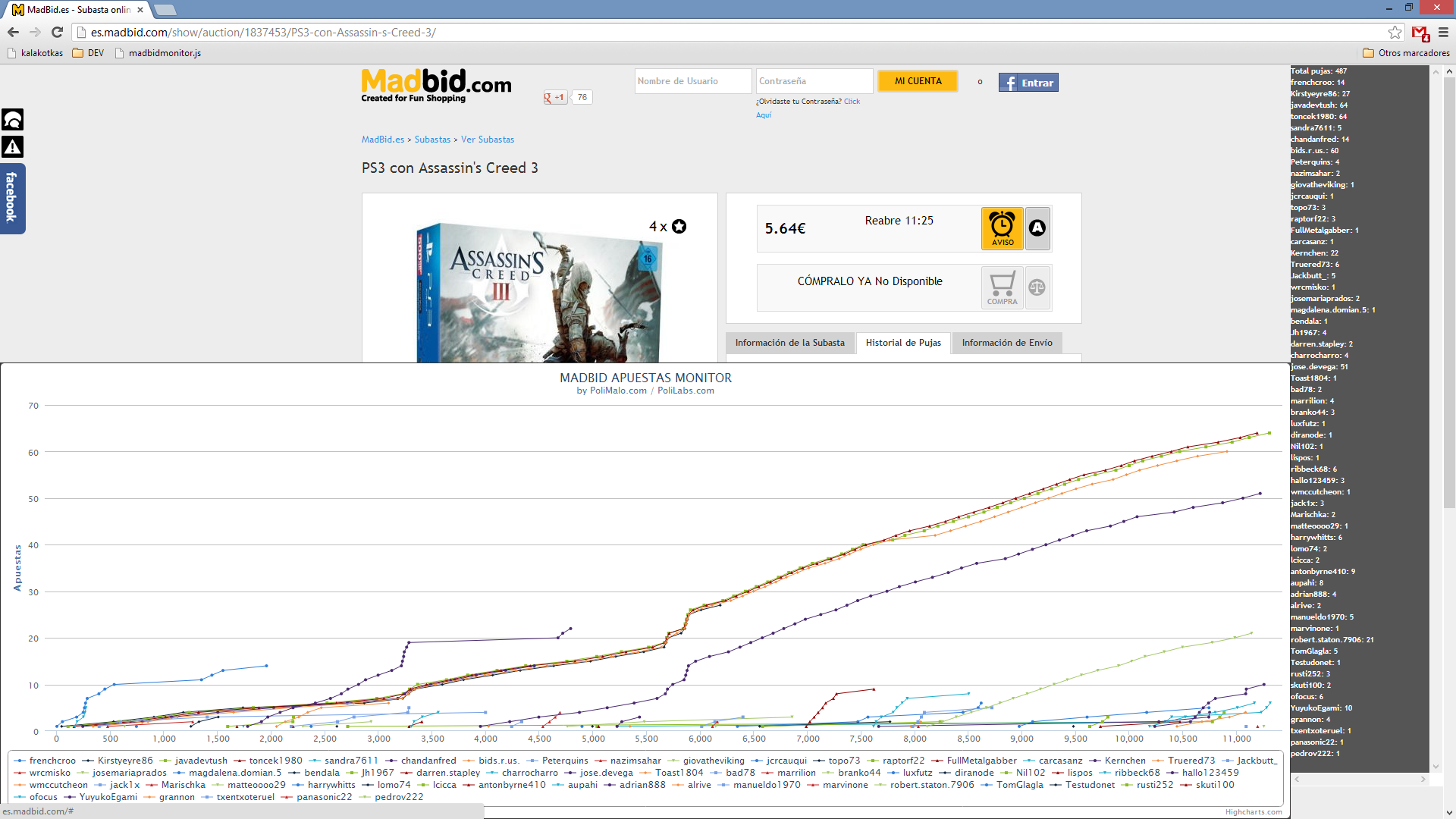The width and height of the screenshot is (1456, 819).
Task: Open the DEV bookmarks folder
Action: [88, 53]
